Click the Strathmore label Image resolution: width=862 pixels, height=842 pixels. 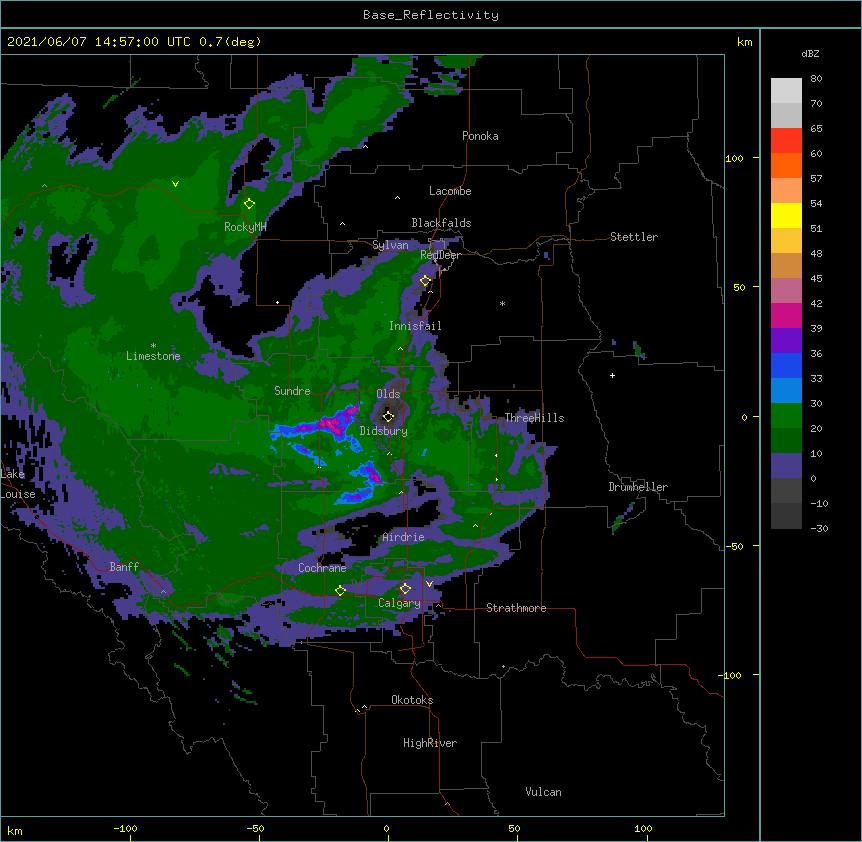(x=516, y=608)
